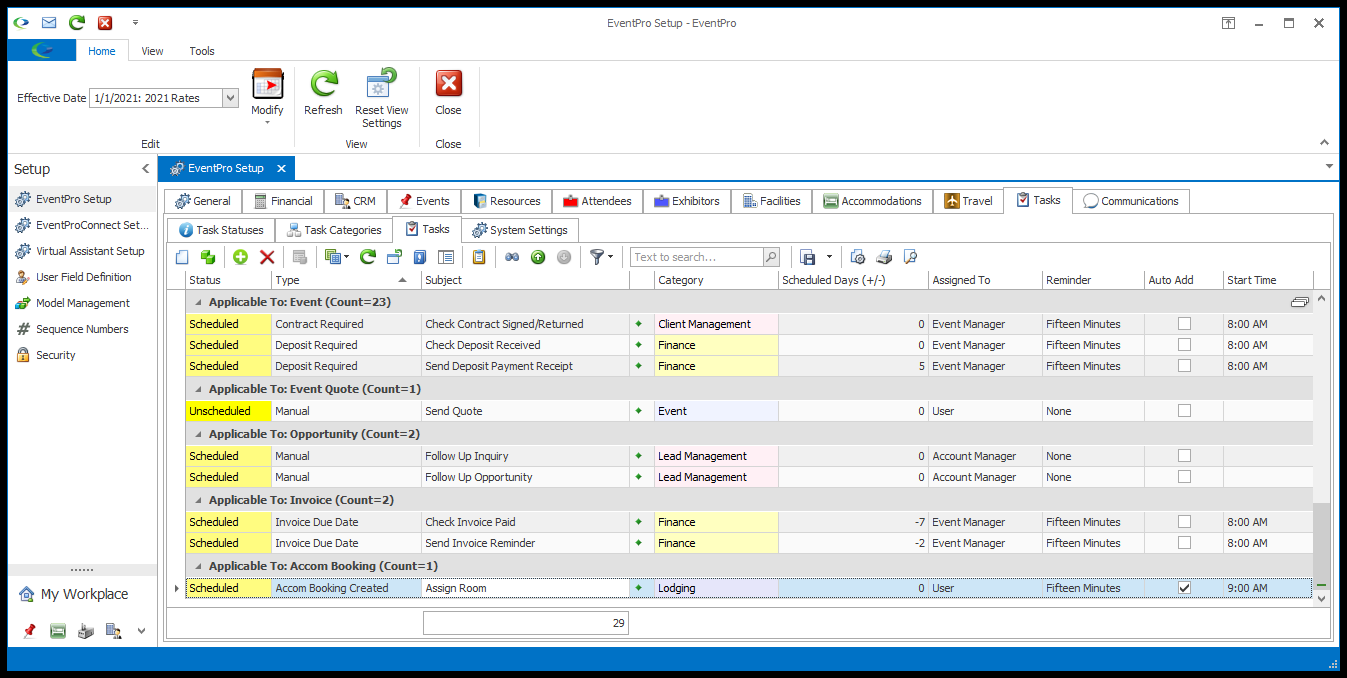Click the green refresh arrow in grid toolbar
The image size is (1347, 678).
368,257
